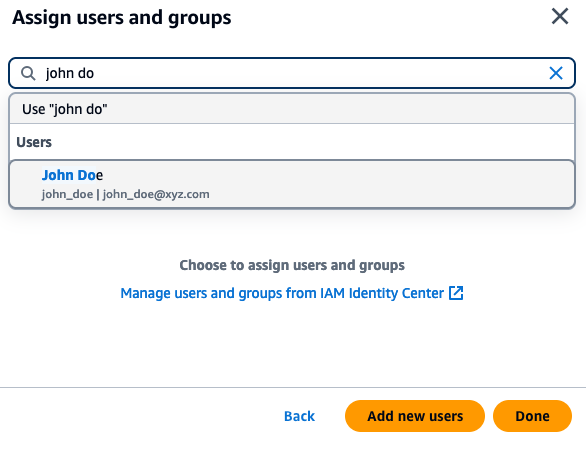Choose the Use "john do" option
586x460 pixels.
[x=292, y=109]
